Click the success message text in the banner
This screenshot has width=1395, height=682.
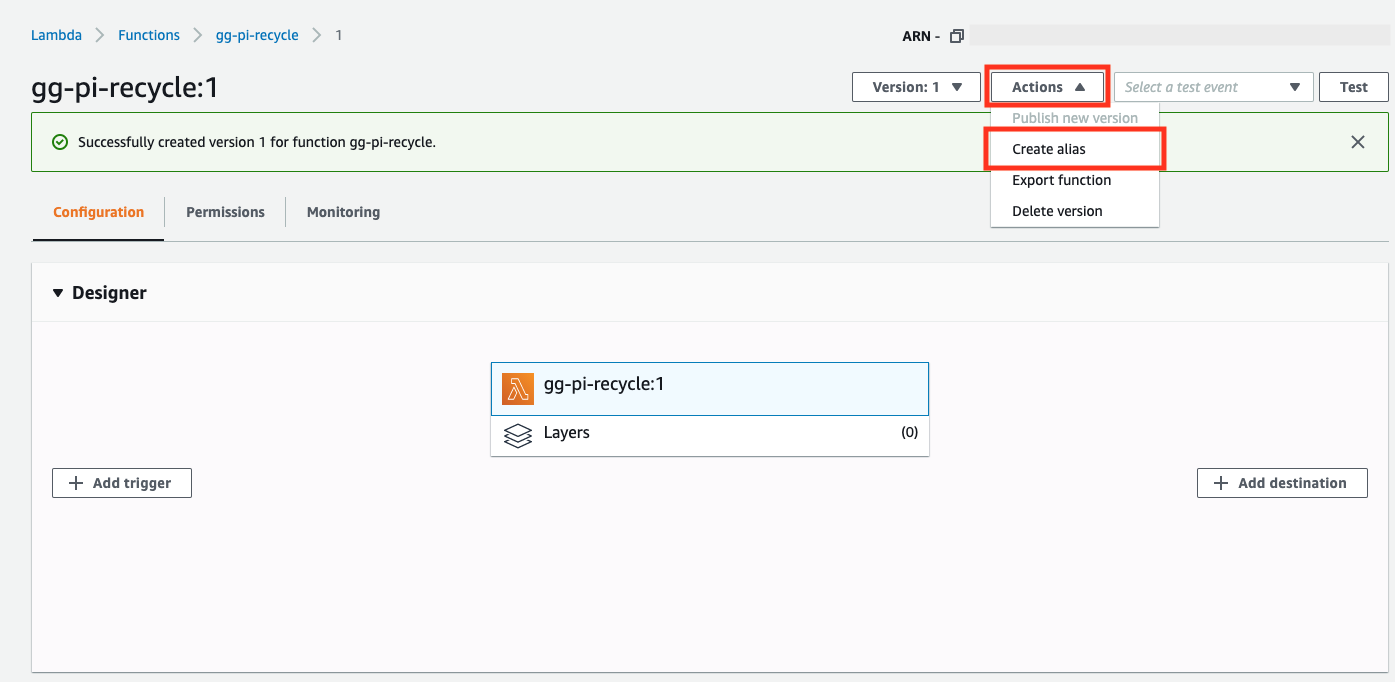coord(257,142)
